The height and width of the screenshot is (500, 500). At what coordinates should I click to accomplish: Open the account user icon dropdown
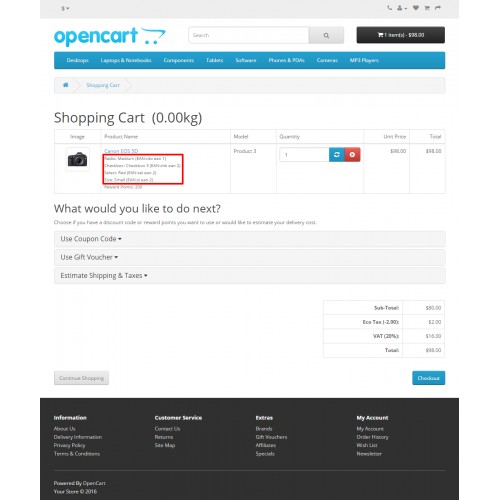click(x=402, y=8)
